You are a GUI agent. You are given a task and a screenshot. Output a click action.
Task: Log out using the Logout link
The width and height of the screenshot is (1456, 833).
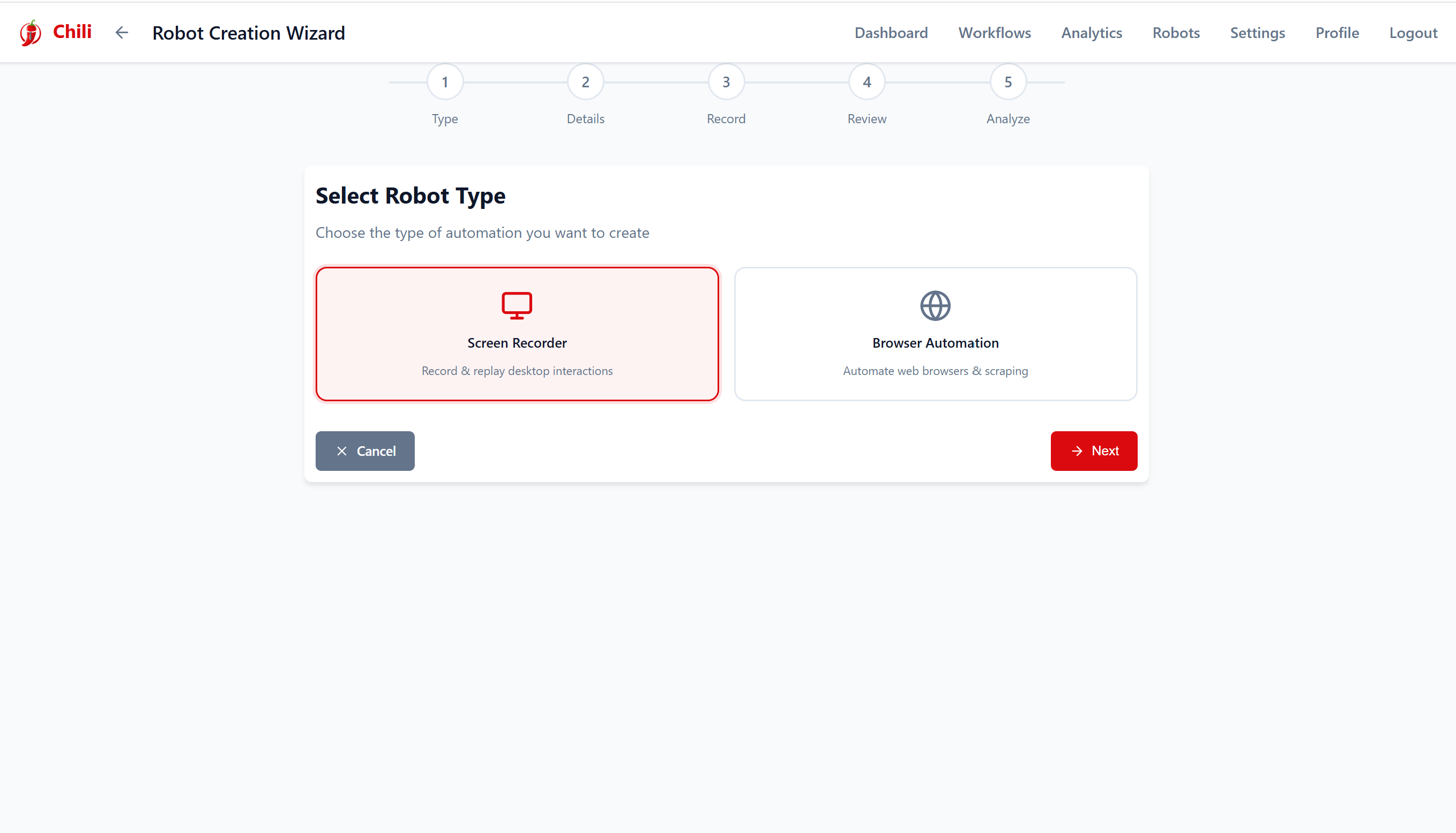pyautogui.click(x=1413, y=33)
